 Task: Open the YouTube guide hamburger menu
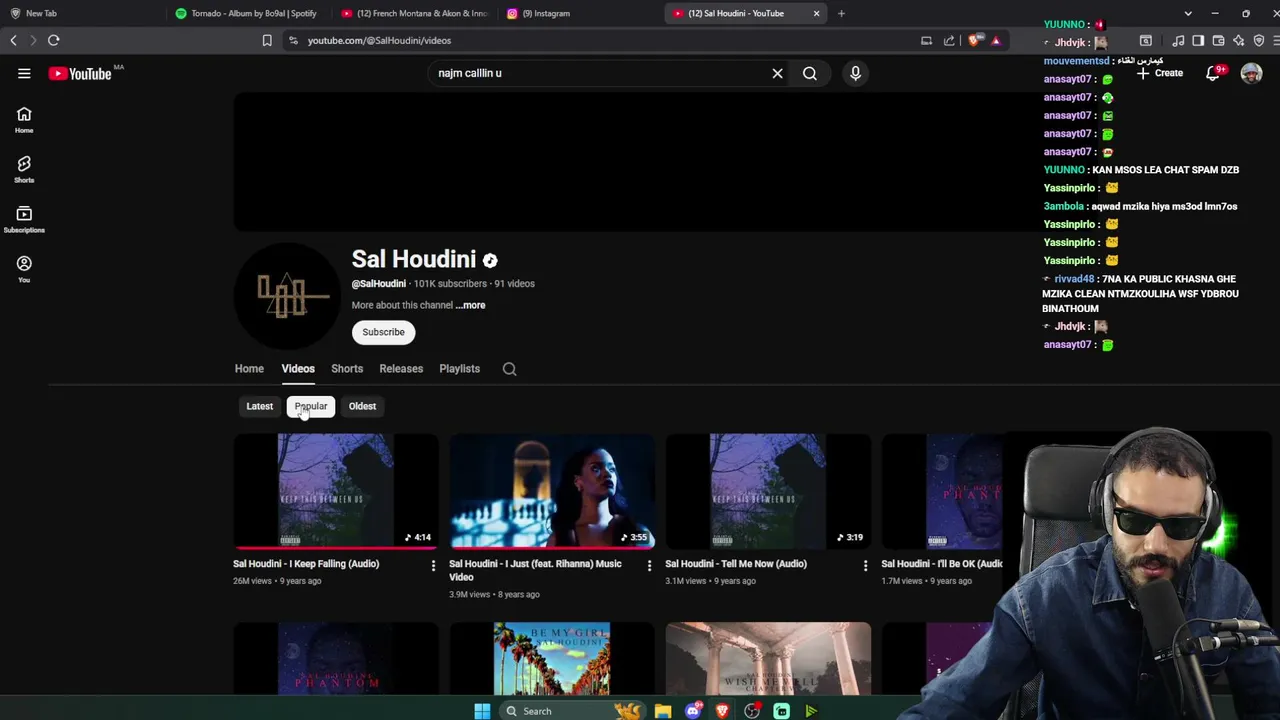click(24, 73)
